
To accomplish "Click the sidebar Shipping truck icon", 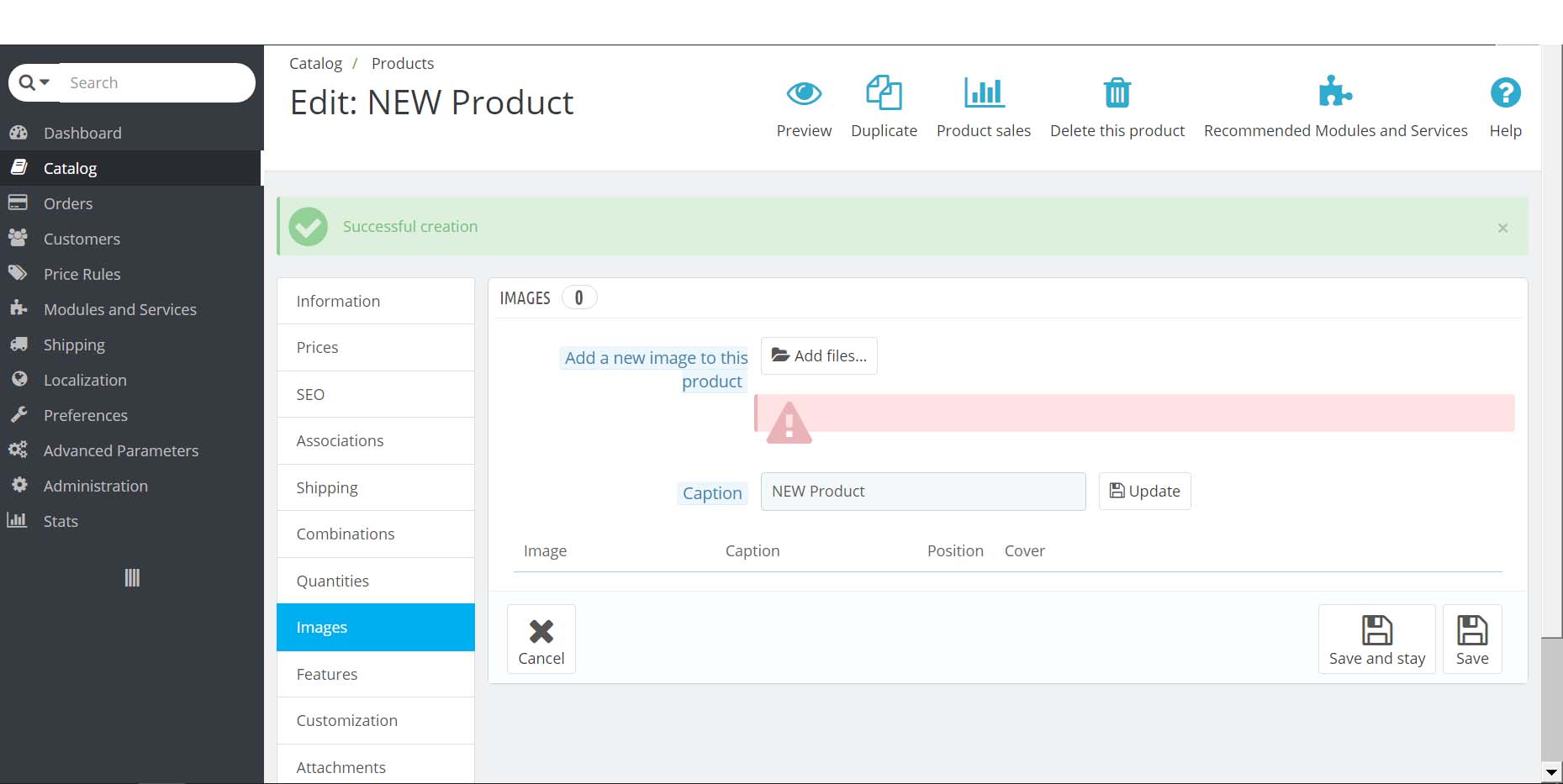I will [x=18, y=344].
